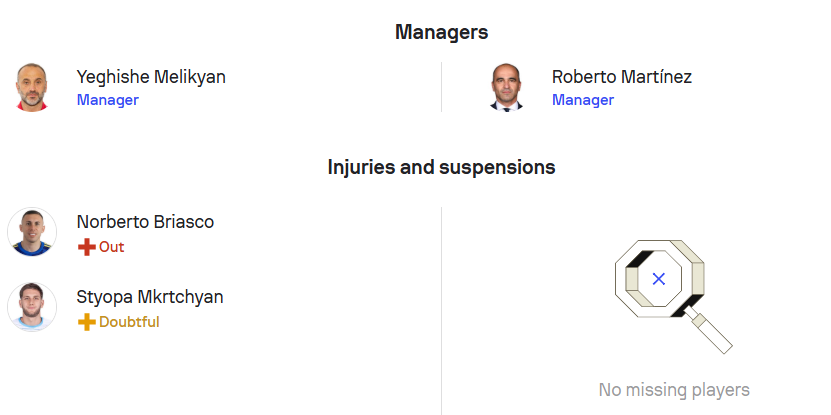The image size is (831, 415).
Task: Open Yeghishe Melikyan's manager photo
Action: tap(32, 87)
